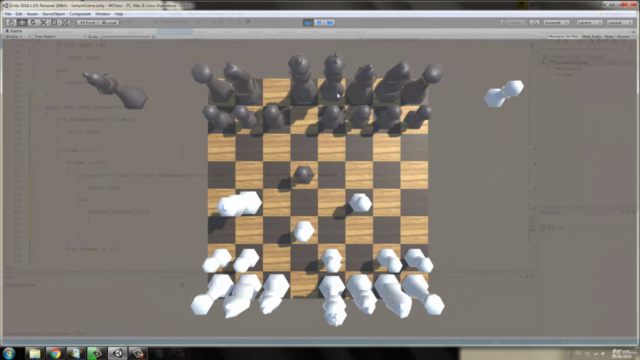Viewport: 640px width, 360px height.
Task: Open the Account dropdown
Action: (556, 22)
